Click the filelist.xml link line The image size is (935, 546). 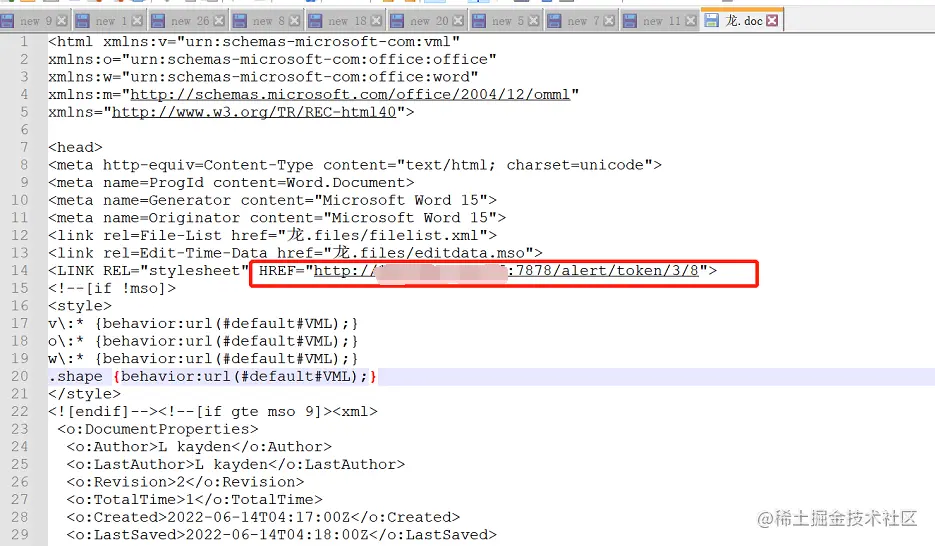click(x=273, y=235)
